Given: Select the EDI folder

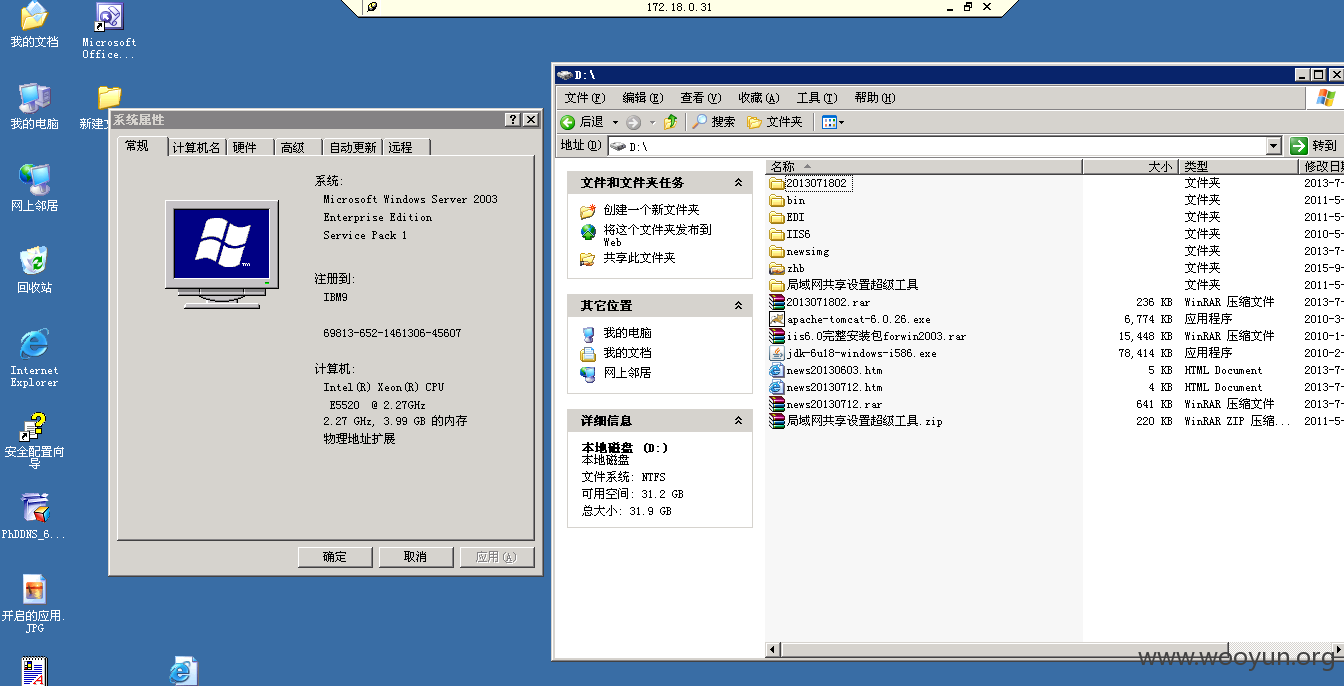Looking at the screenshot, I should click(x=787, y=217).
